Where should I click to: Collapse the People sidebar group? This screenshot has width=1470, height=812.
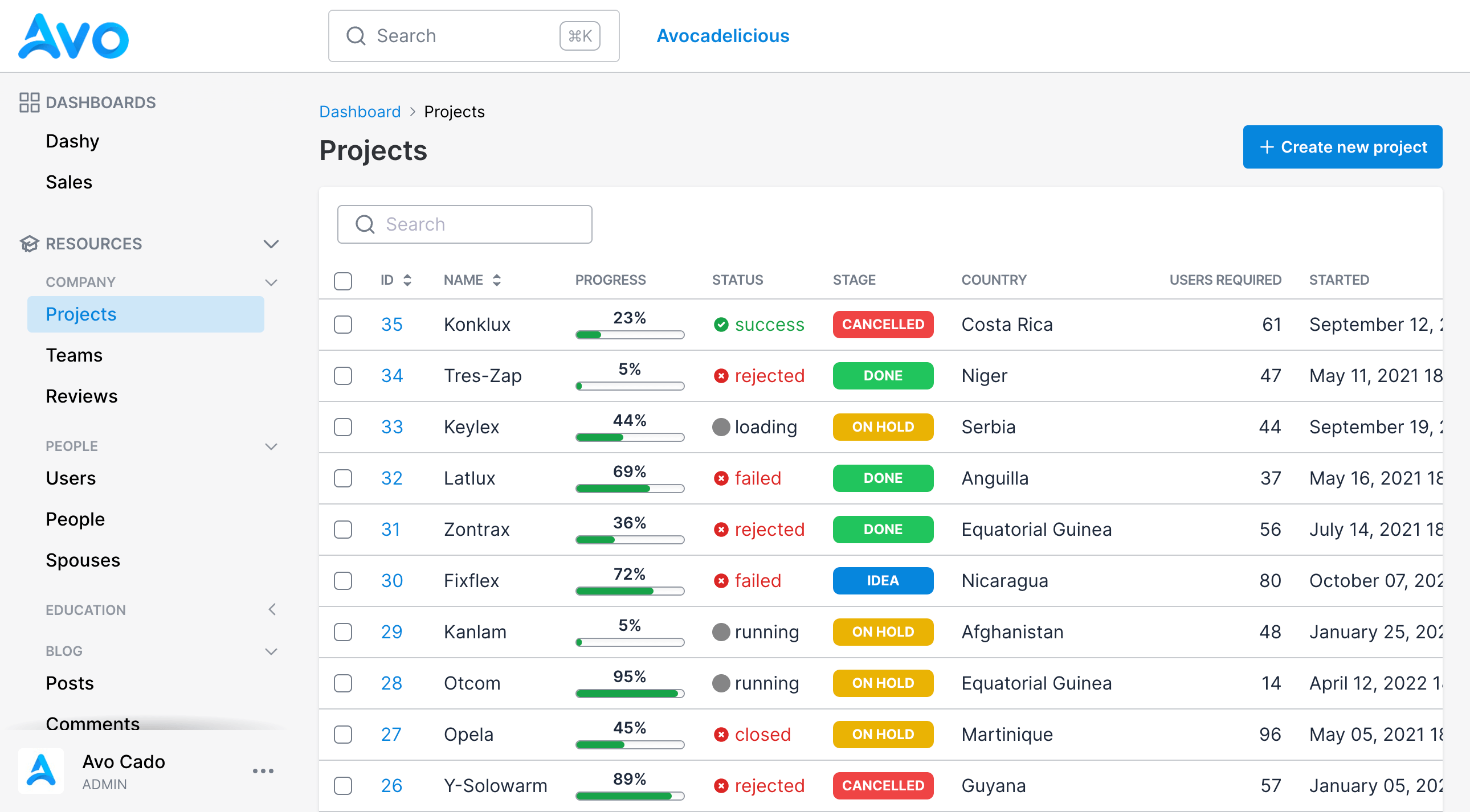click(272, 446)
